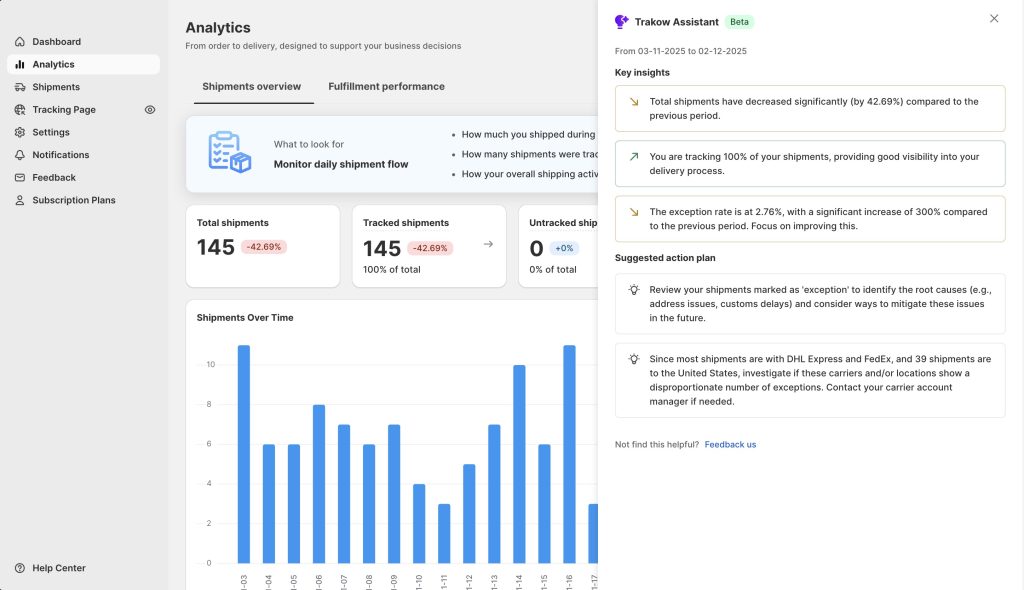This screenshot has height=590, width=1024.
Task: Click the Trakow Assistant sparkle icon
Action: point(622,21)
